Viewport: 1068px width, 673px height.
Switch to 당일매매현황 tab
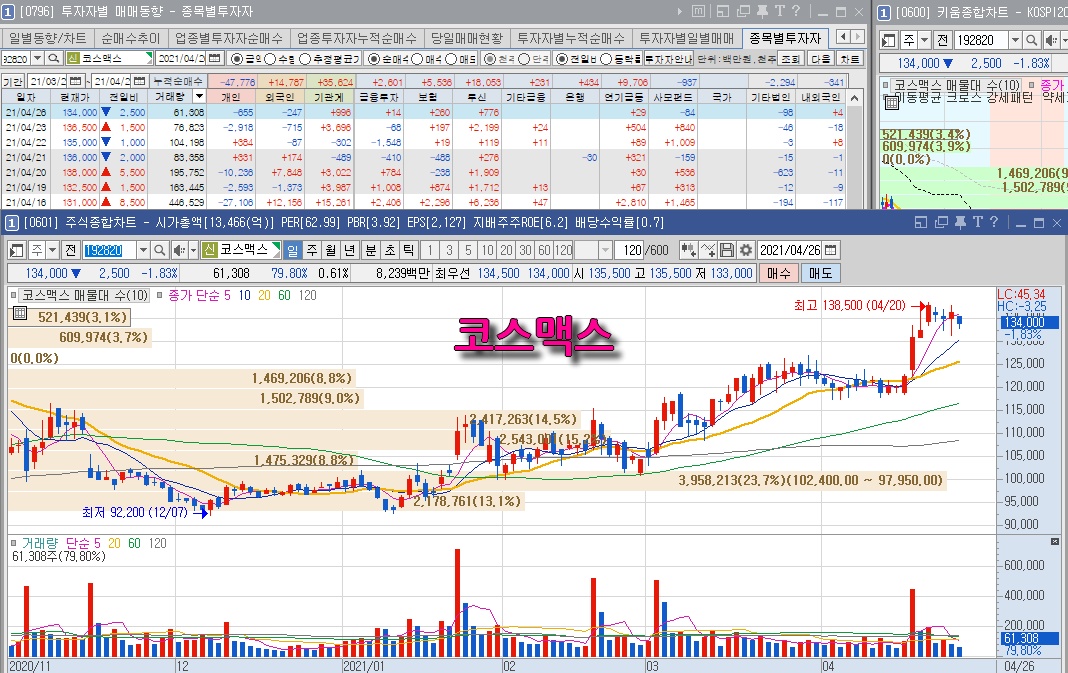tap(467, 38)
